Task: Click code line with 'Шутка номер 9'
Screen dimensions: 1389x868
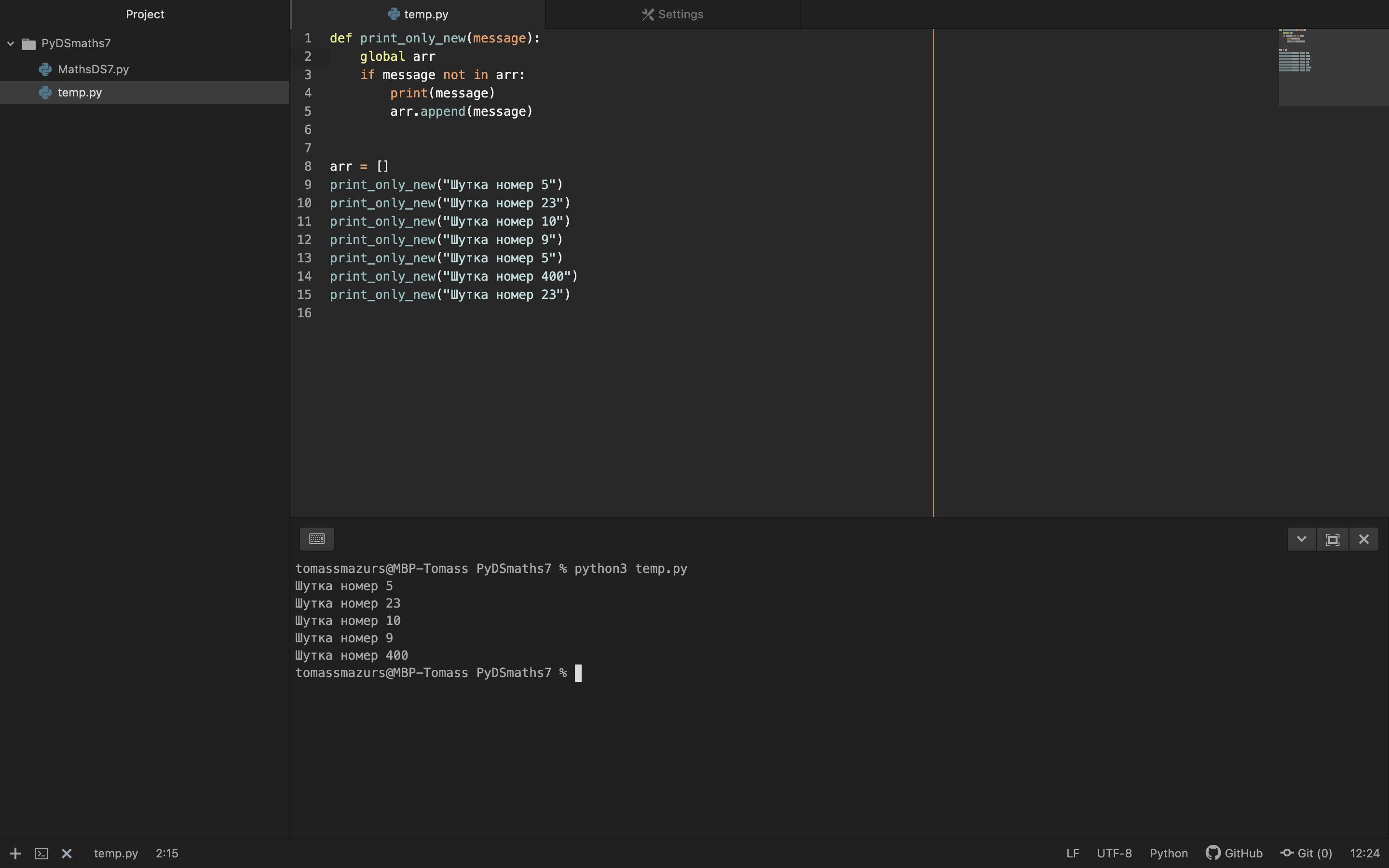Action: (446, 240)
